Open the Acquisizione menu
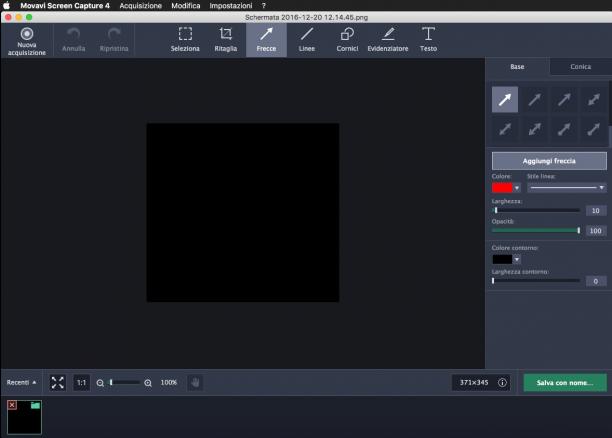 point(141,5)
